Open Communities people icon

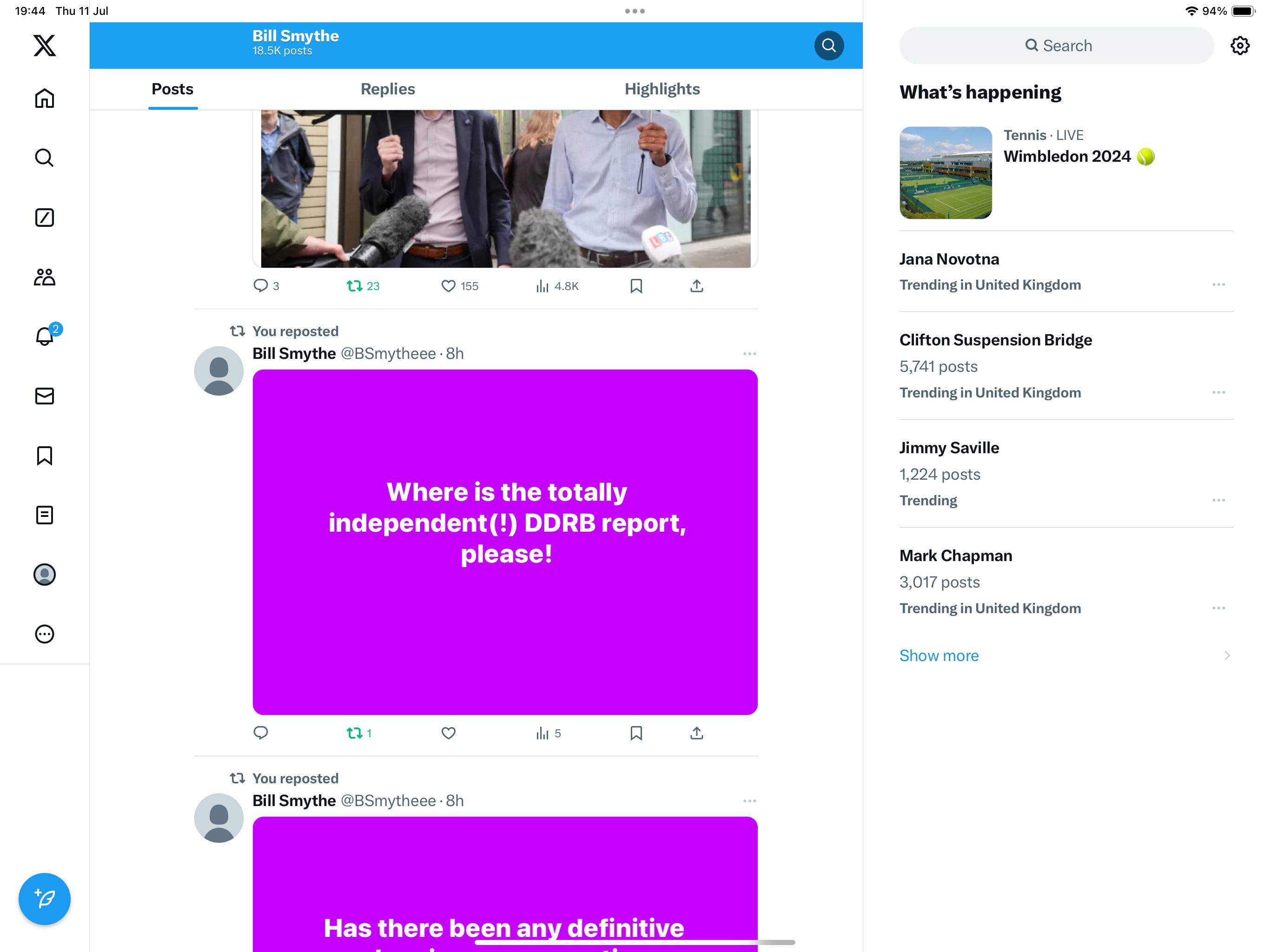(44, 278)
